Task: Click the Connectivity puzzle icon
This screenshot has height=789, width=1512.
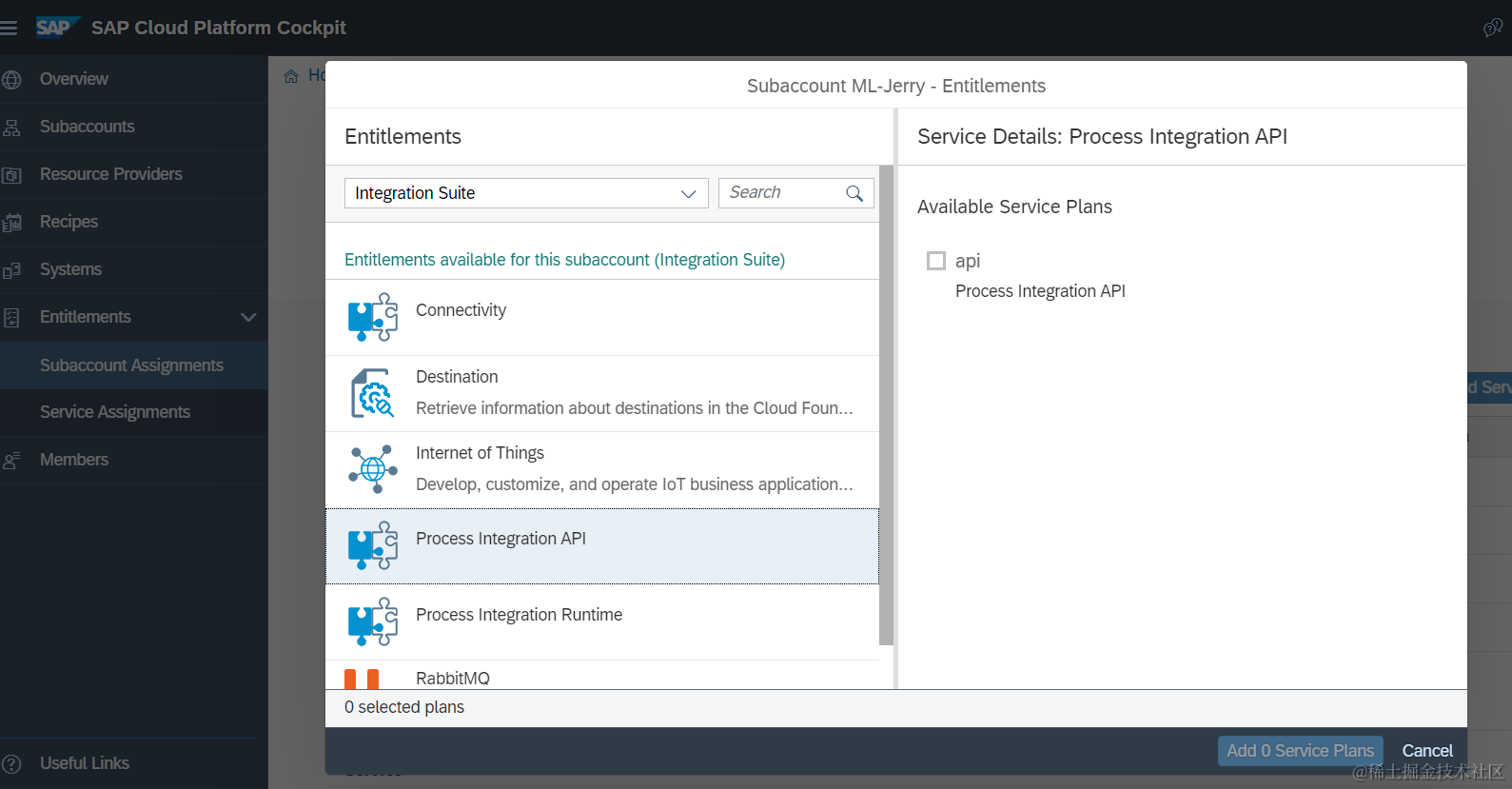Action: [x=373, y=317]
